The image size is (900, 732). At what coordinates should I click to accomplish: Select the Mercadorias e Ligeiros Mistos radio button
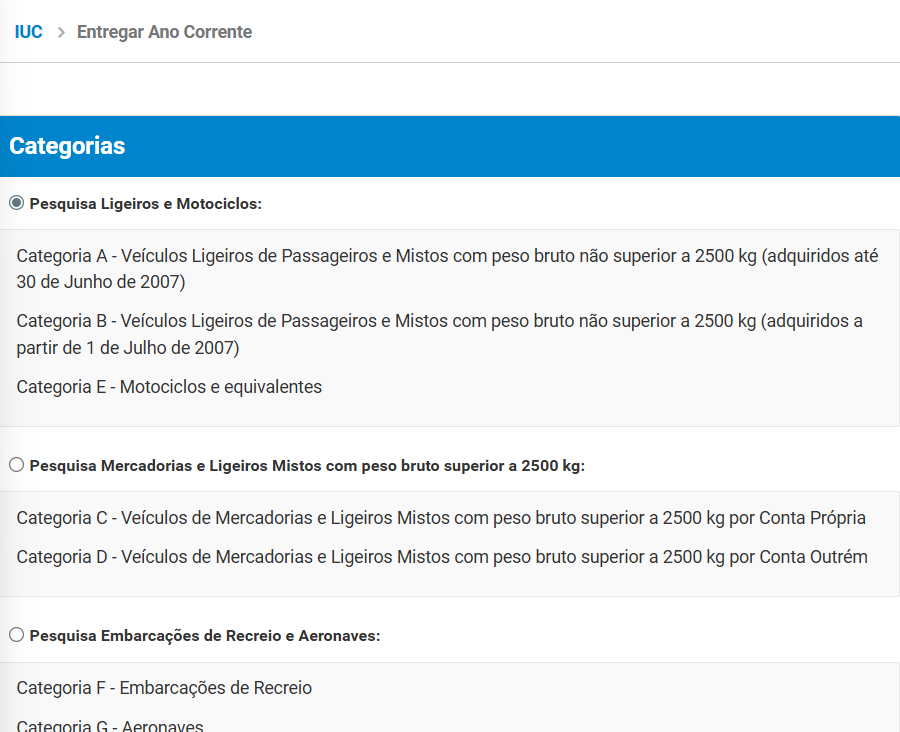(x=16, y=465)
